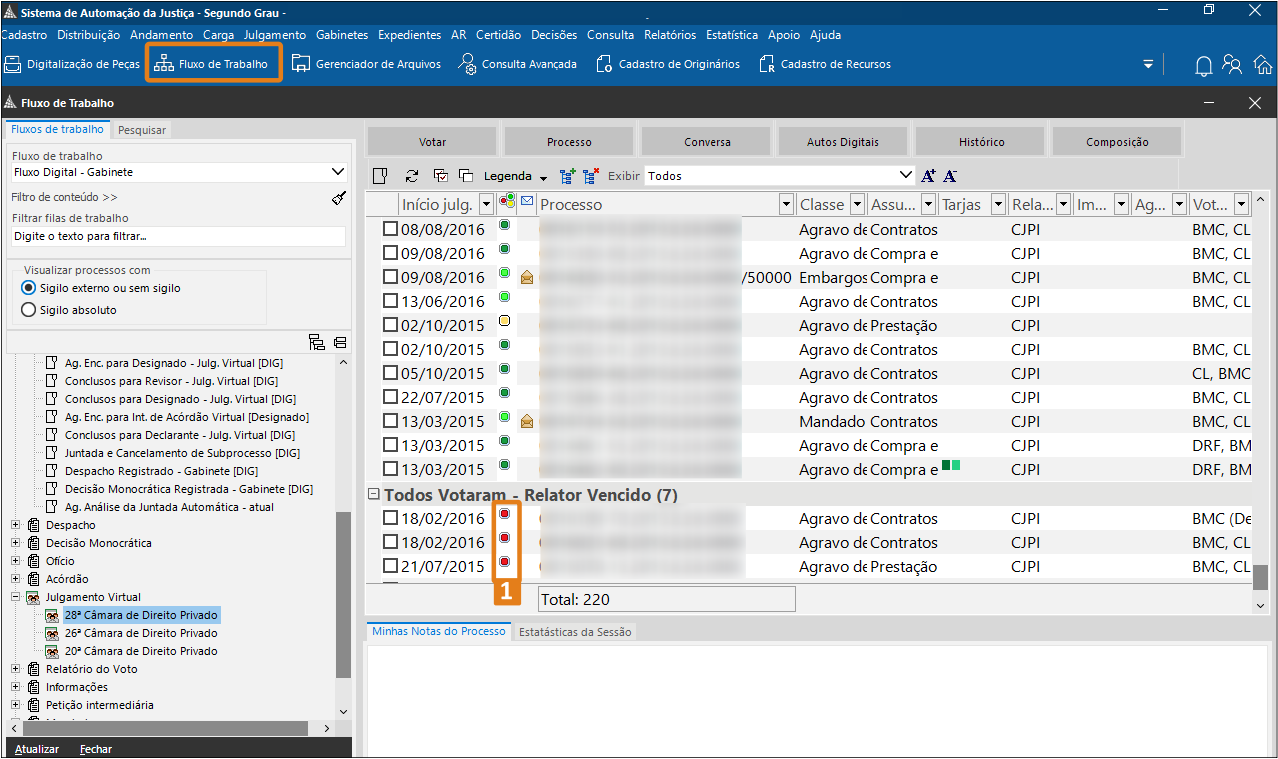
Task: Click the Atualizar button at the bottom
Action: [37, 749]
